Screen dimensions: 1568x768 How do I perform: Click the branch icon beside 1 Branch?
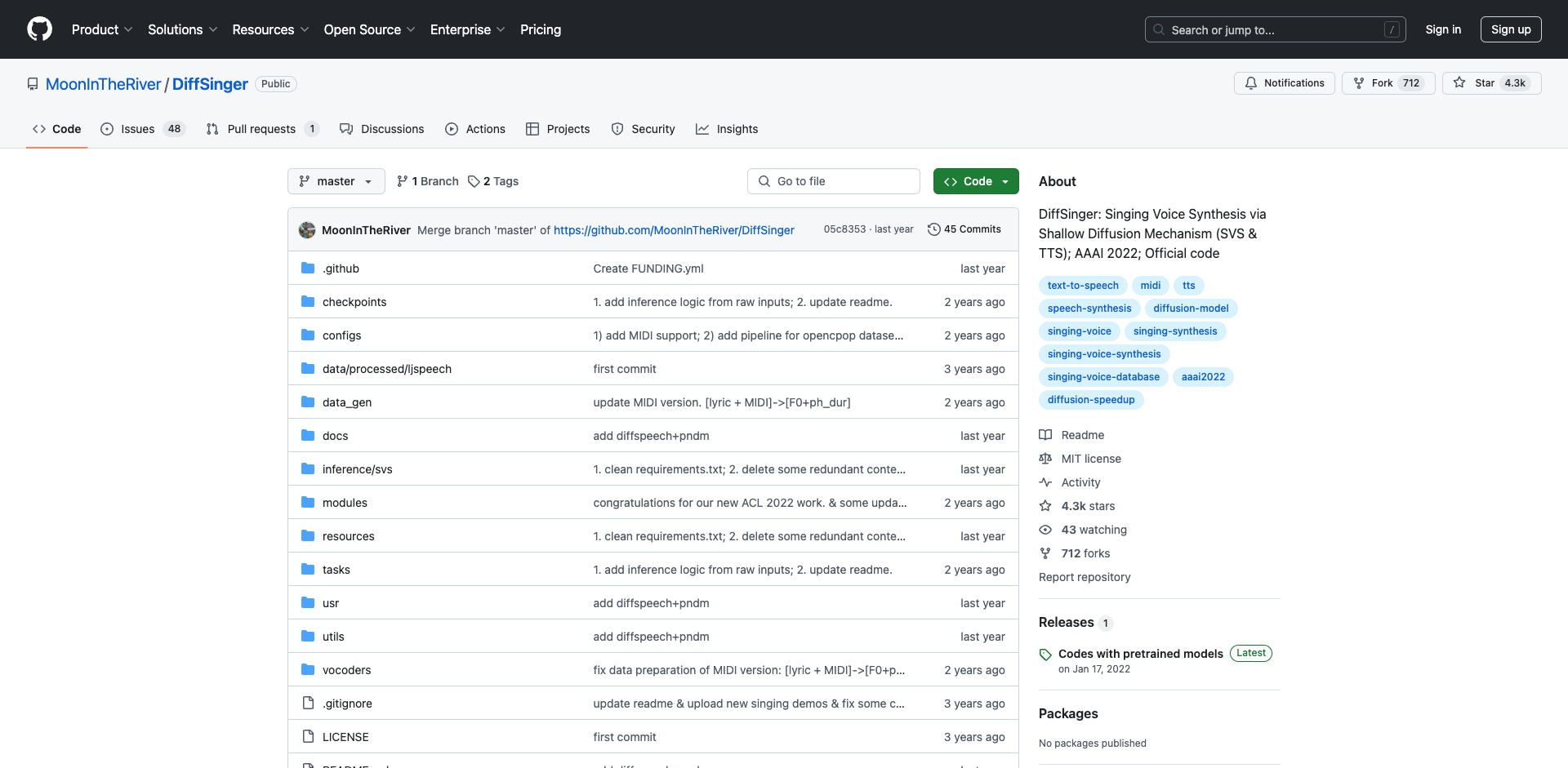(x=402, y=181)
